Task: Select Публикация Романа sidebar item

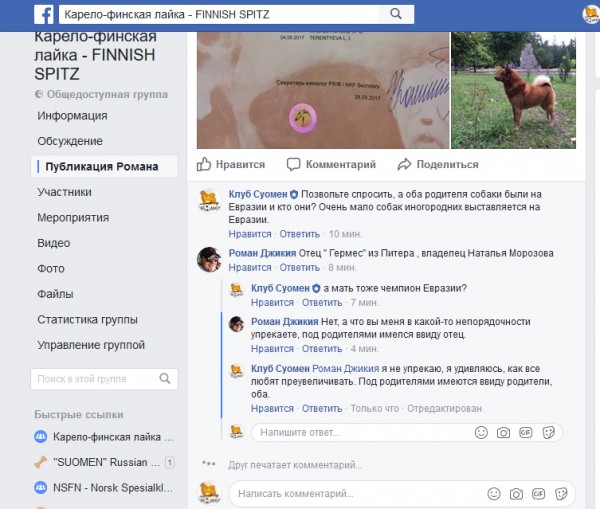Action: (104, 166)
